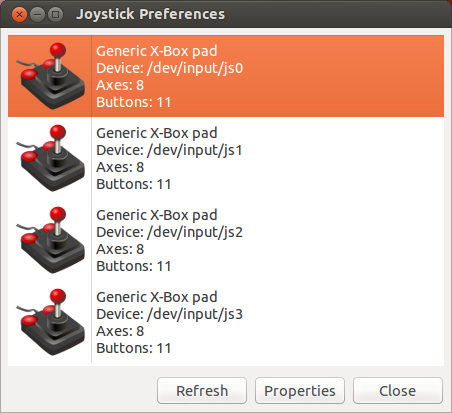Select the joystick icon for js1
The width and height of the screenshot is (452, 413).
point(50,158)
